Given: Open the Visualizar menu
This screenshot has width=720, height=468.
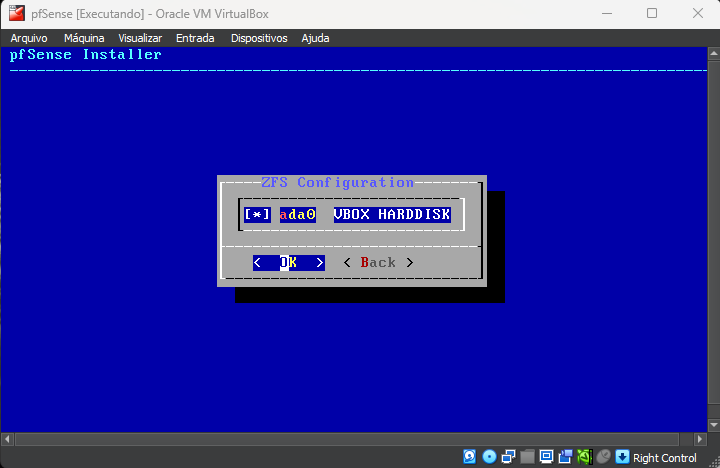Looking at the screenshot, I should (x=140, y=38).
